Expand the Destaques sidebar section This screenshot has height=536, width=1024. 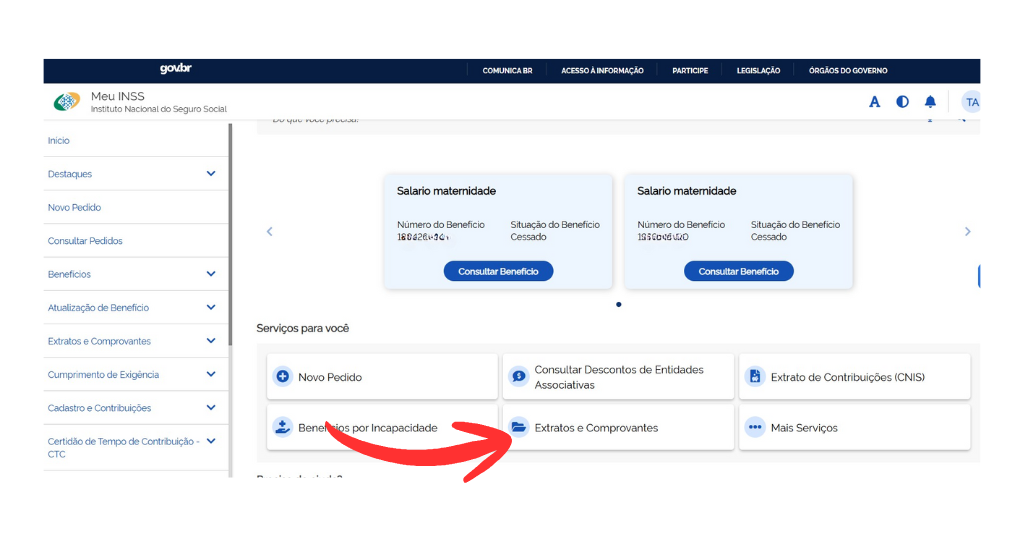tap(210, 174)
